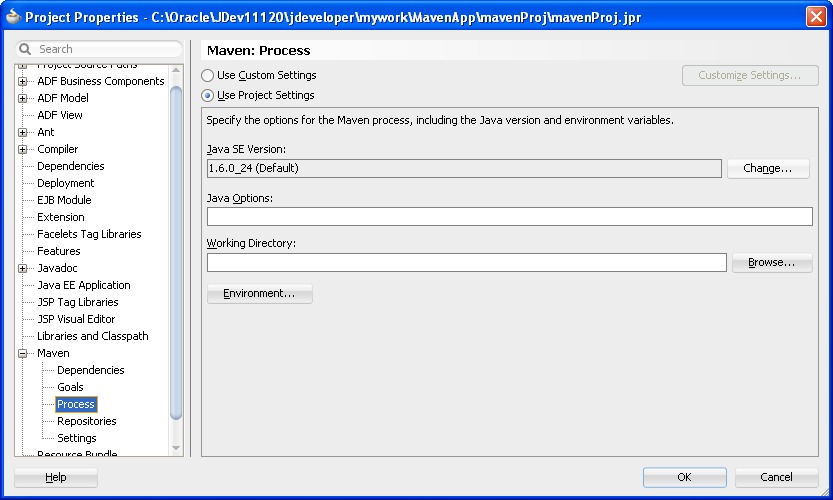Select Use Custom Settings radio button

coord(207,75)
